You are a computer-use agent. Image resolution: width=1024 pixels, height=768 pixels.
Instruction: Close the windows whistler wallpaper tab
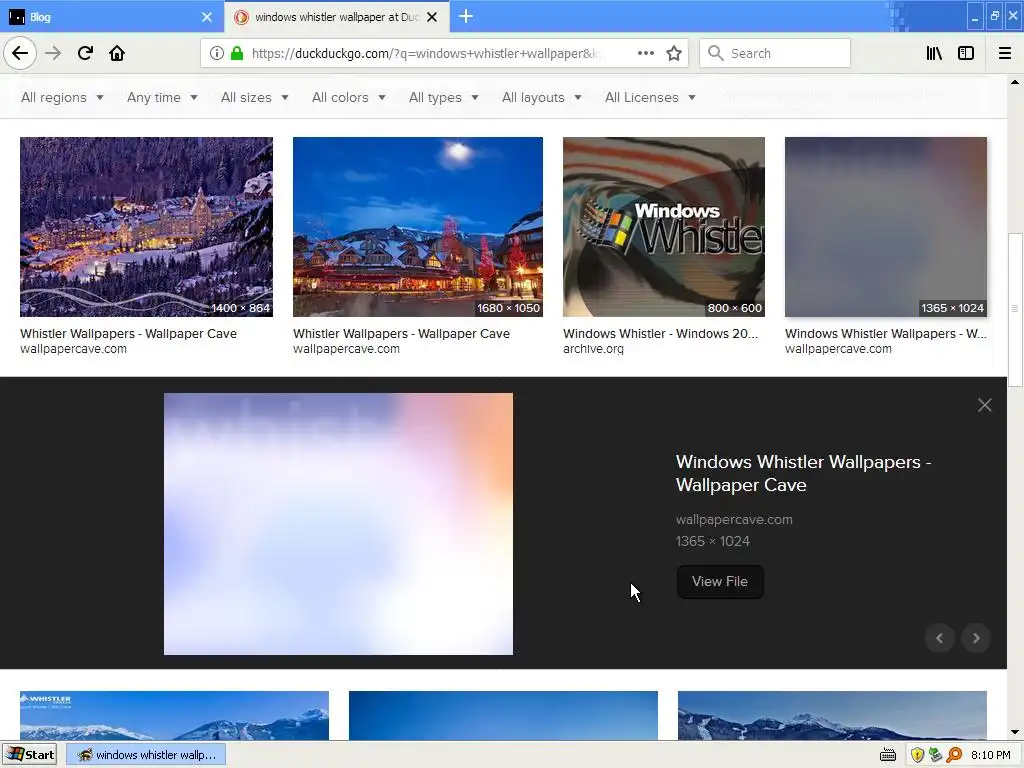pyautogui.click(x=432, y=17)
